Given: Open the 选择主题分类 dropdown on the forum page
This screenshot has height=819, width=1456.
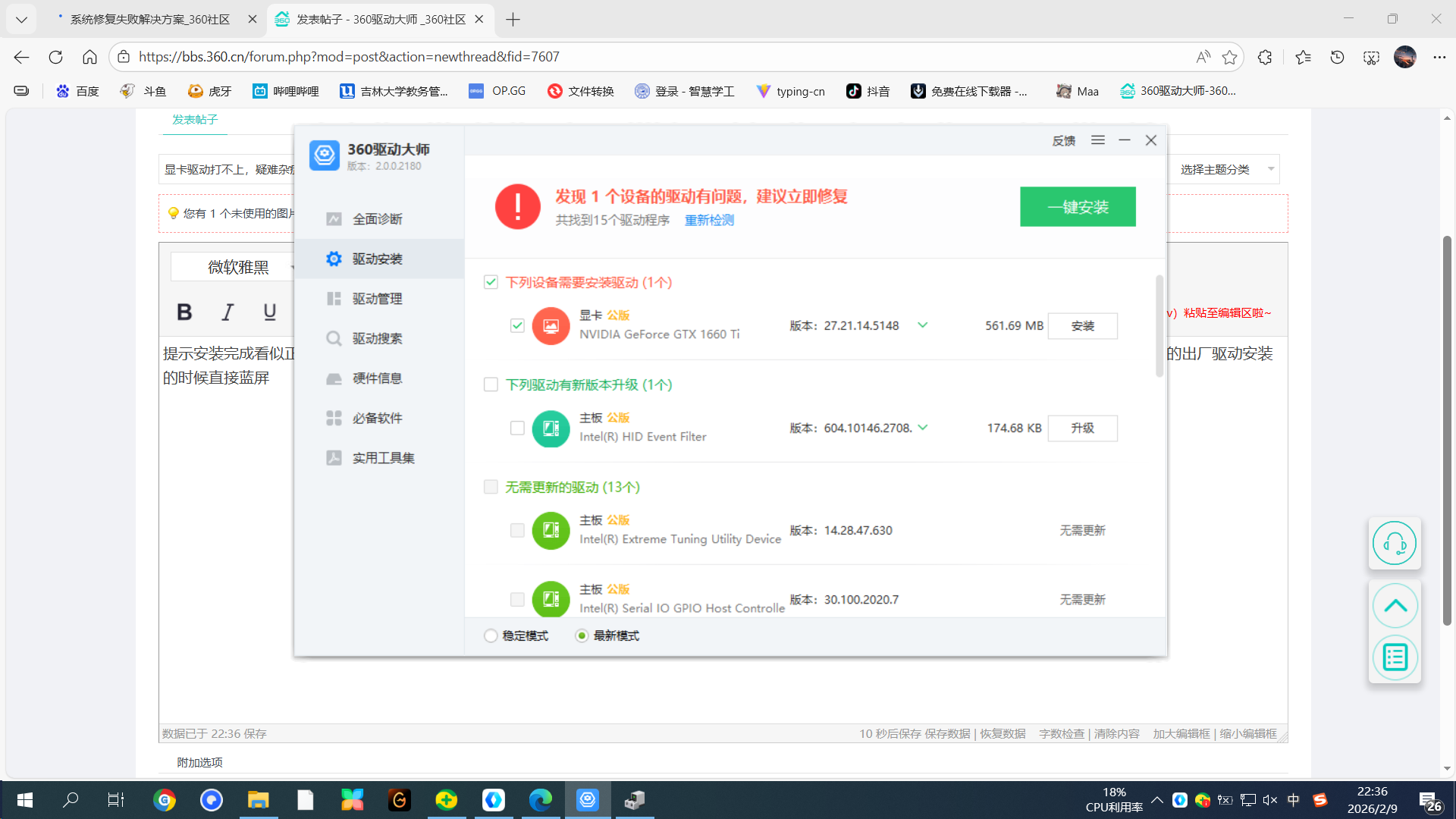Looking at the screenshot, I should pyautogui.click(x=1223, y=169).
